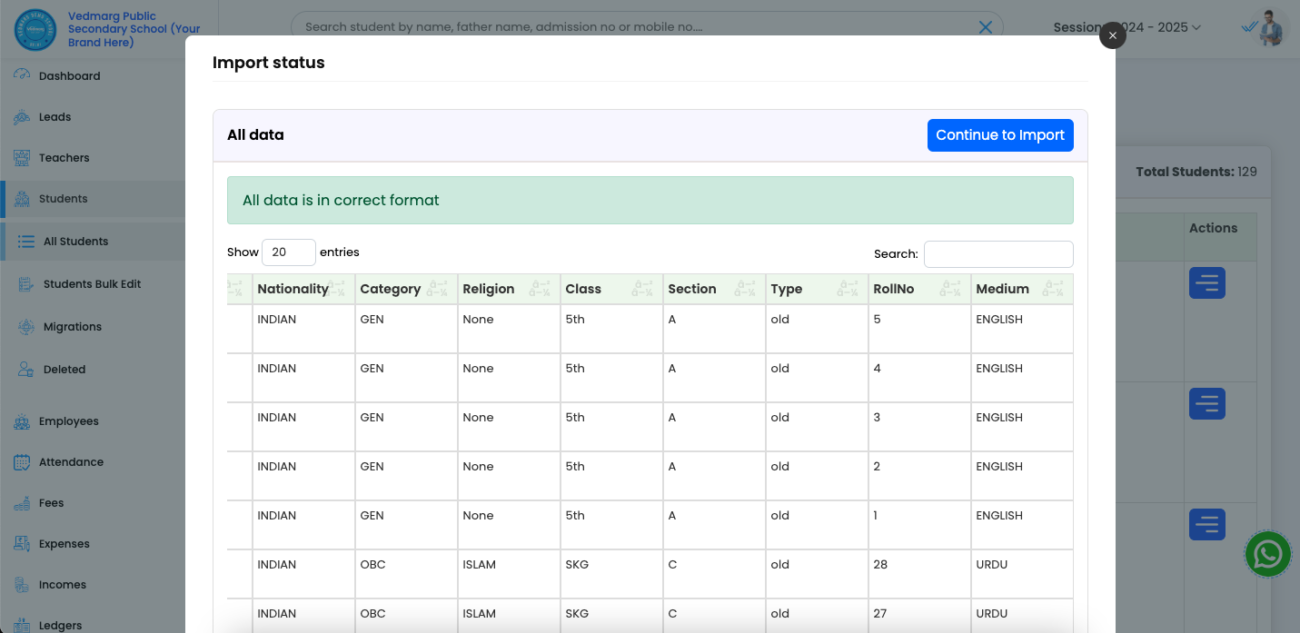Change entries count using the Show selector
The height and width of the screenshot is (633, 1300).
(289, 252)
